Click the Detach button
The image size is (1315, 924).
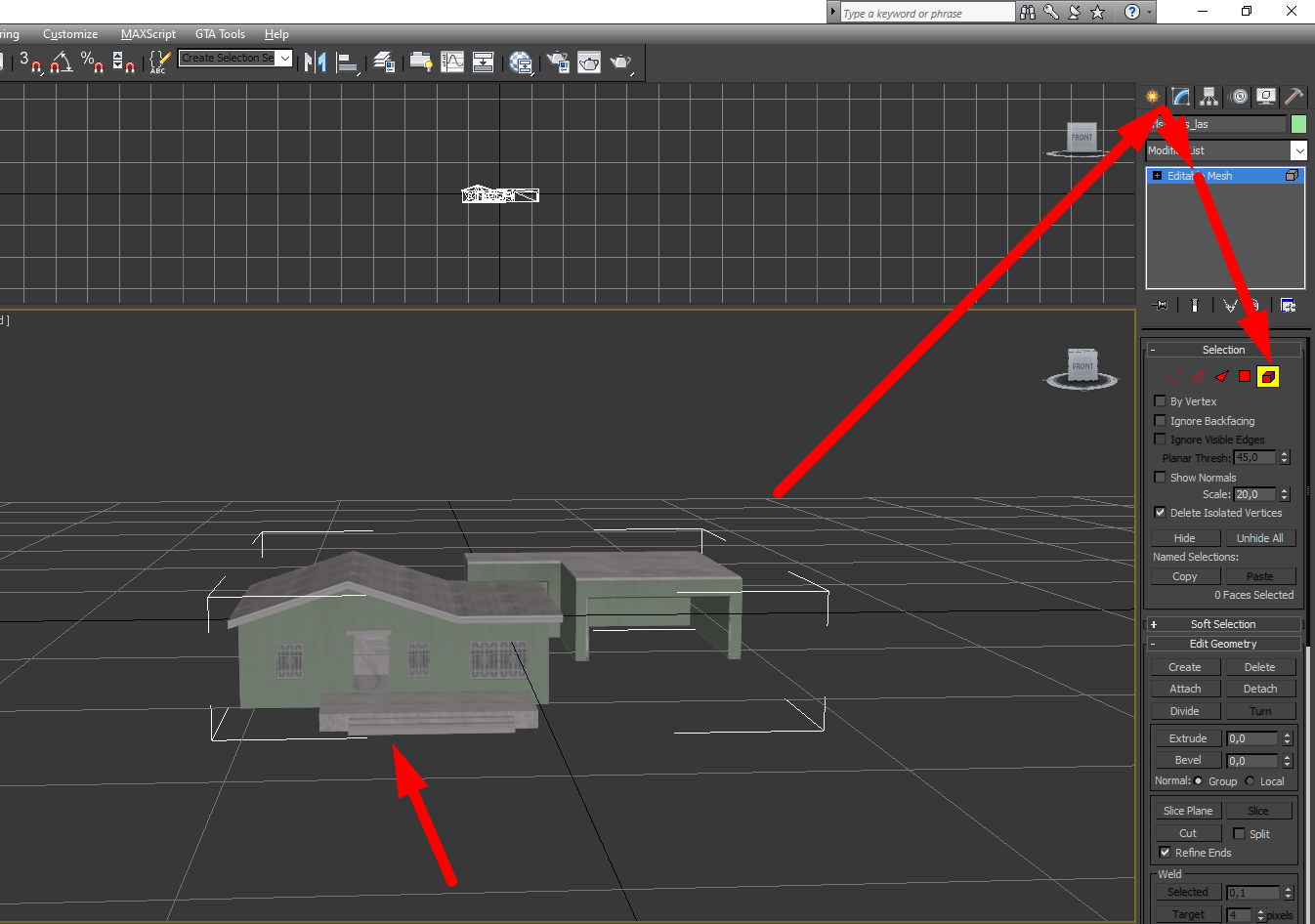[1259, 689]
